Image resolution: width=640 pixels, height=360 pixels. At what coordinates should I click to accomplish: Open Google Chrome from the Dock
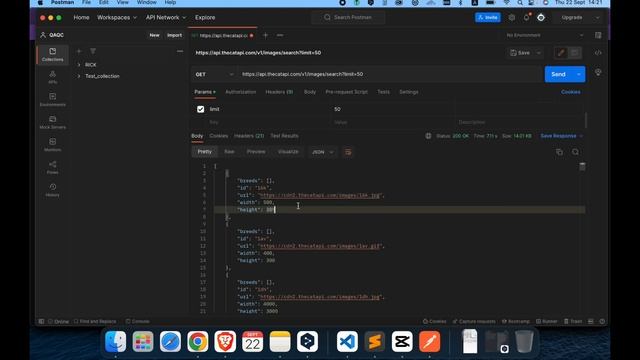pyautogui.click(x=198, y=341)
